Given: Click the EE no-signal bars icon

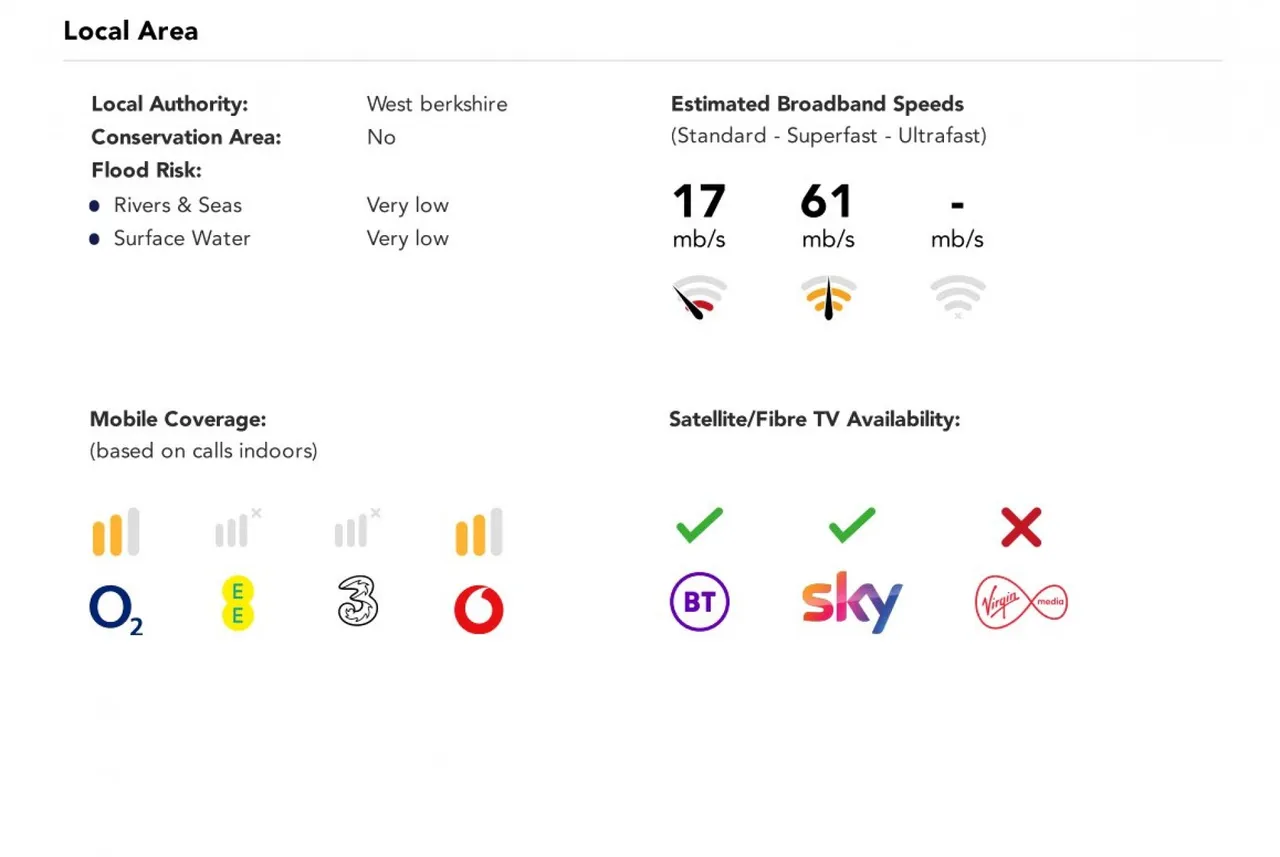Looking at the screenshot, I should [238, 529].
